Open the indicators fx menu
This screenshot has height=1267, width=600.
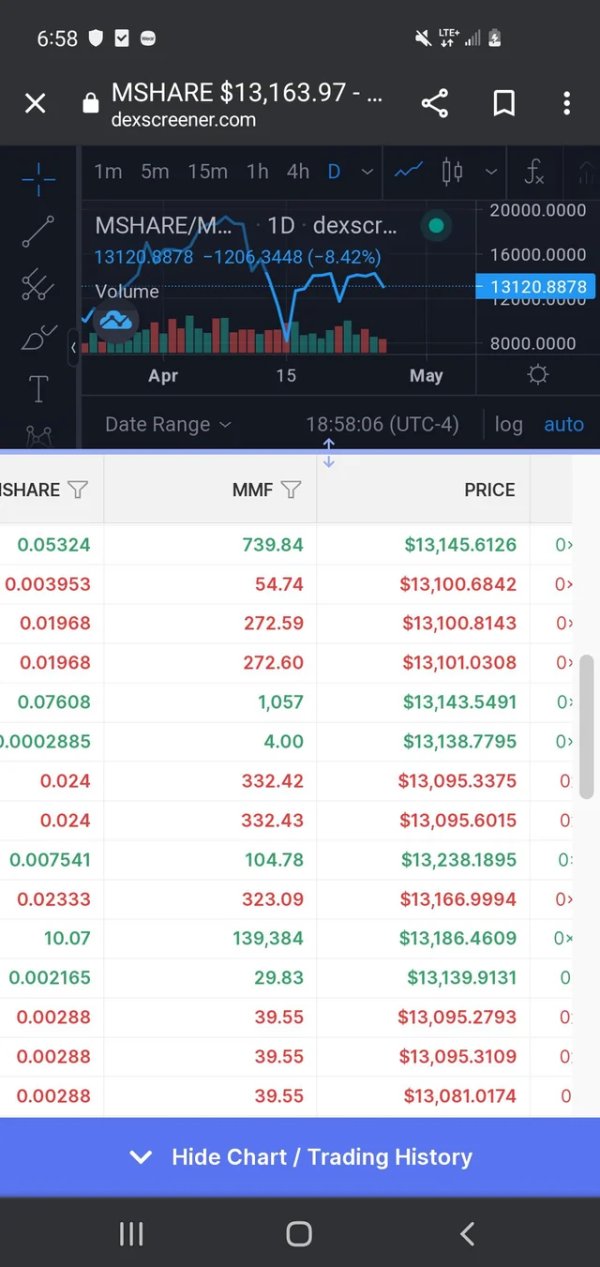(x=535, y=172)
